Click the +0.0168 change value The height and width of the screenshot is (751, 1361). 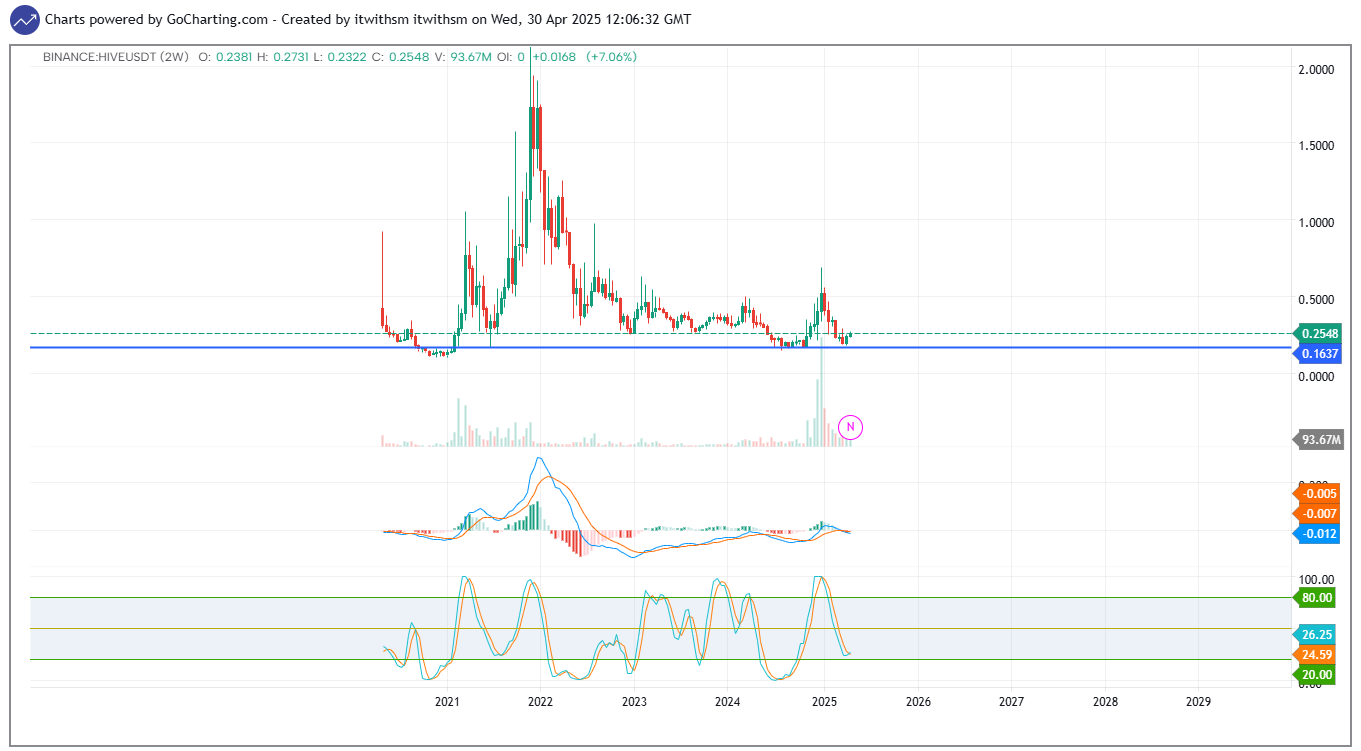pyautogui.click(x=555, y=57)
